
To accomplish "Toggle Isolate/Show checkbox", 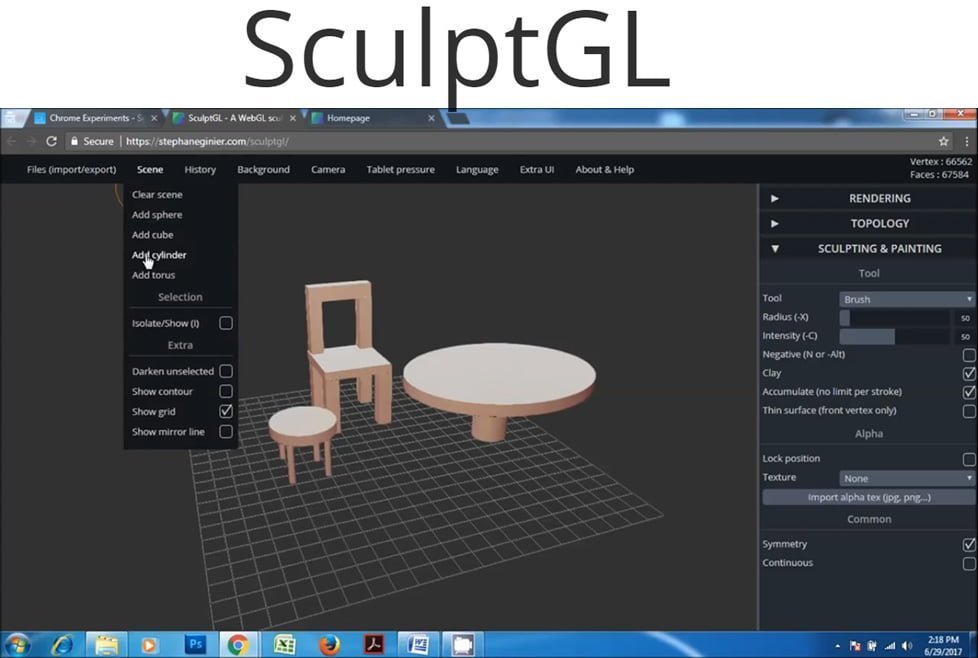I will coord(226,323).
